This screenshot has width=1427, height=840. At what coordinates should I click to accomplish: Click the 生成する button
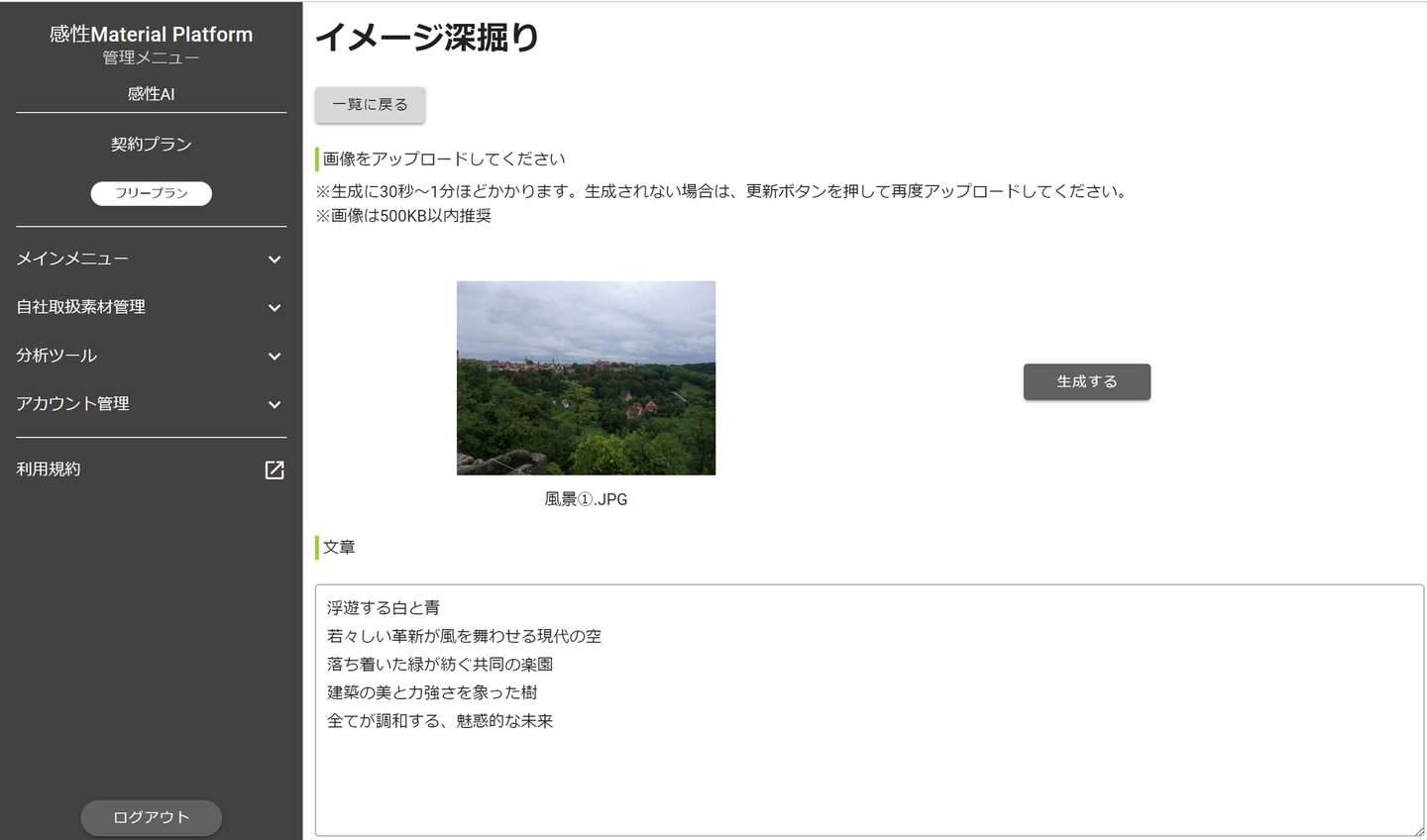pos(1087,381)
